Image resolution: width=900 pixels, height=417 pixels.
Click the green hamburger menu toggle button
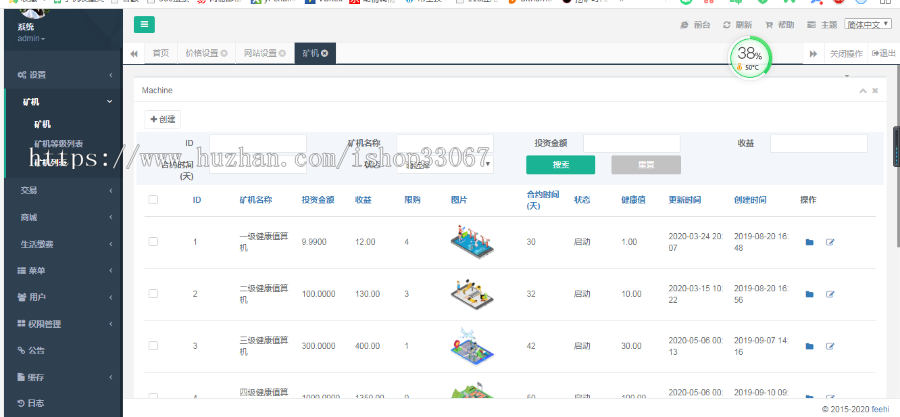(x=144, y=24)
